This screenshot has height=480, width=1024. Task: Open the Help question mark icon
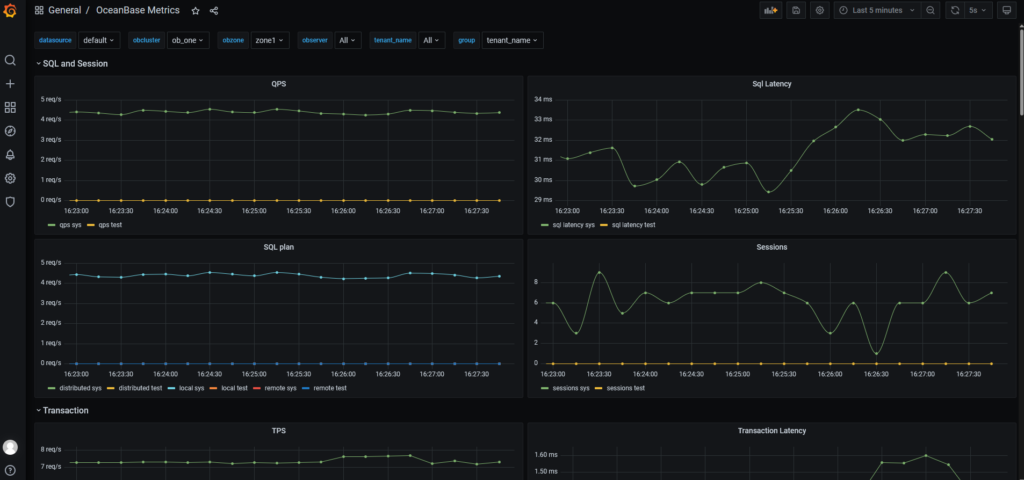[10, 470]
